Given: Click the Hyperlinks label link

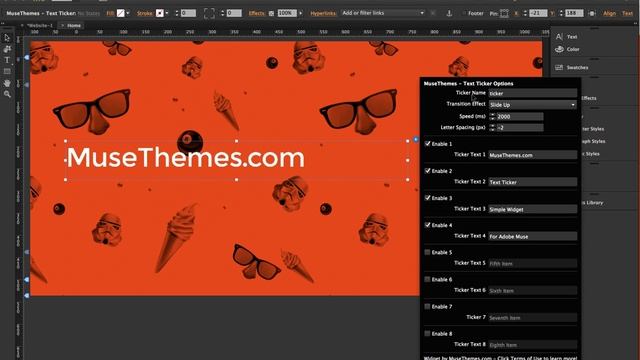Looking at the screenshot, I should pyautogui.click(x=323, y=13).
